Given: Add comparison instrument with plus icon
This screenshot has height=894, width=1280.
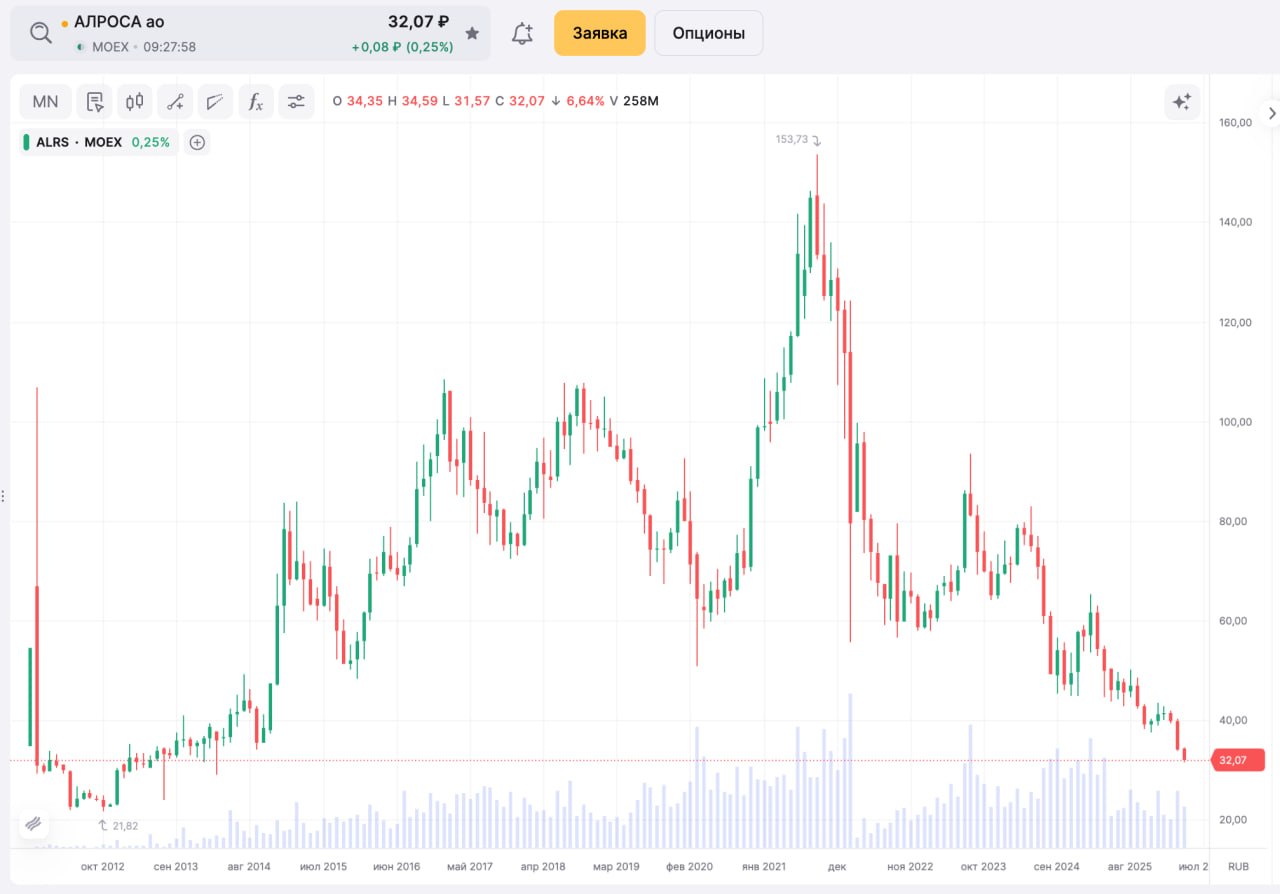Looking at the screenshot, I should pyautogui.click(x=198, y=142).
